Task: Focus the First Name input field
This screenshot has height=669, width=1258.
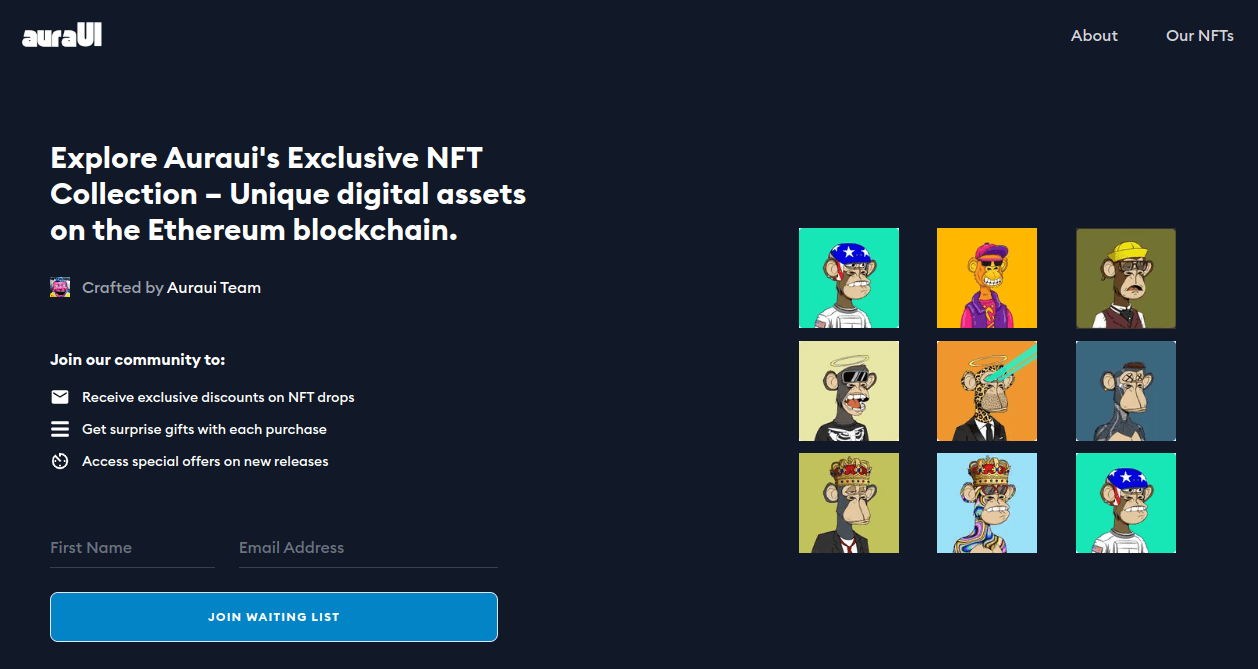Action: [x=132, y=548]
